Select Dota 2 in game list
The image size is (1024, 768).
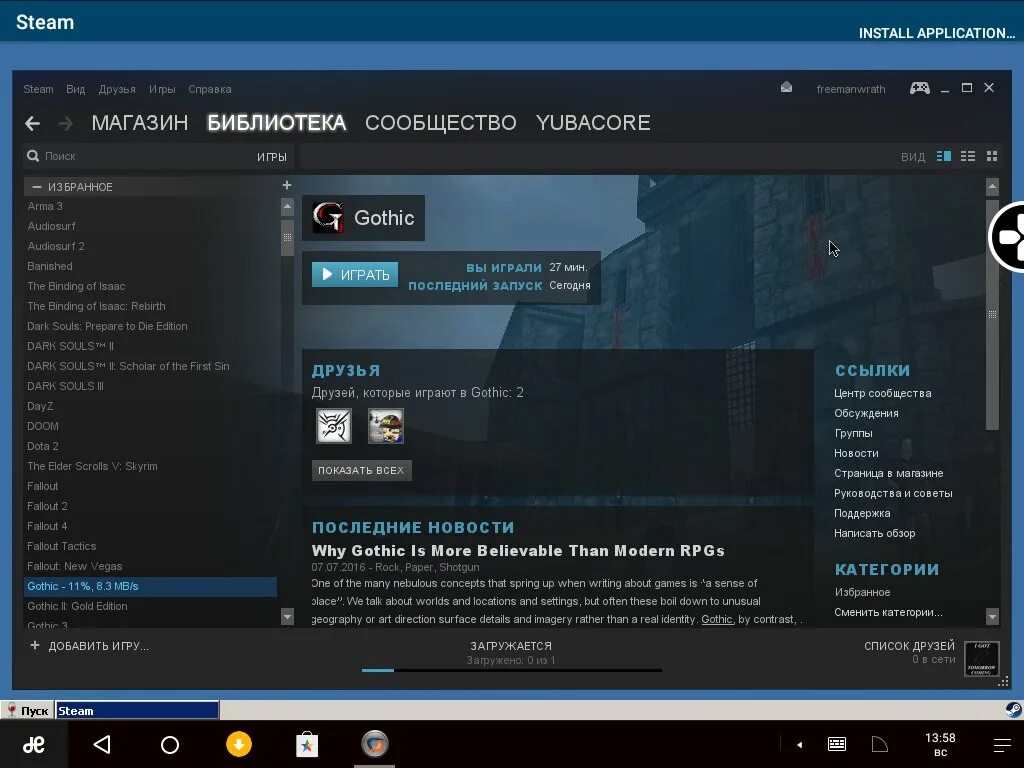point(42,446)
